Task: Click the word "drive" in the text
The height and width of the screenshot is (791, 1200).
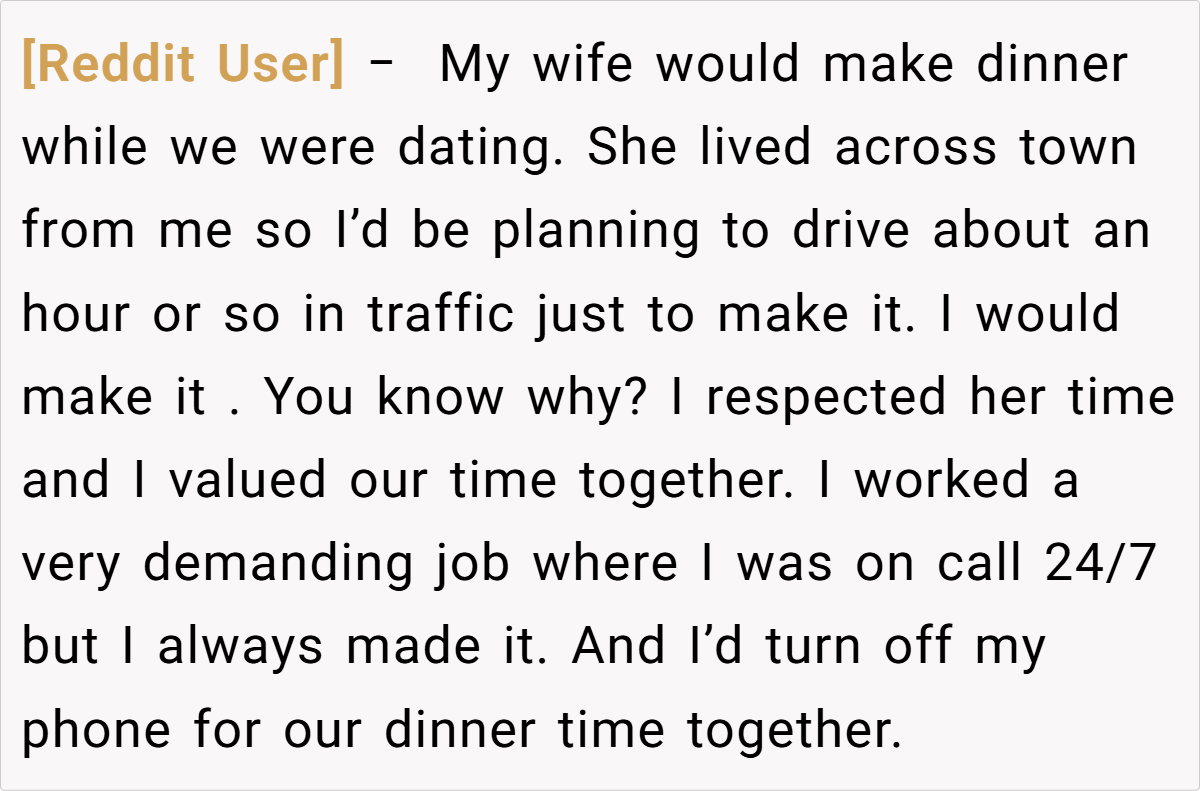Action: tap(853, 232)
